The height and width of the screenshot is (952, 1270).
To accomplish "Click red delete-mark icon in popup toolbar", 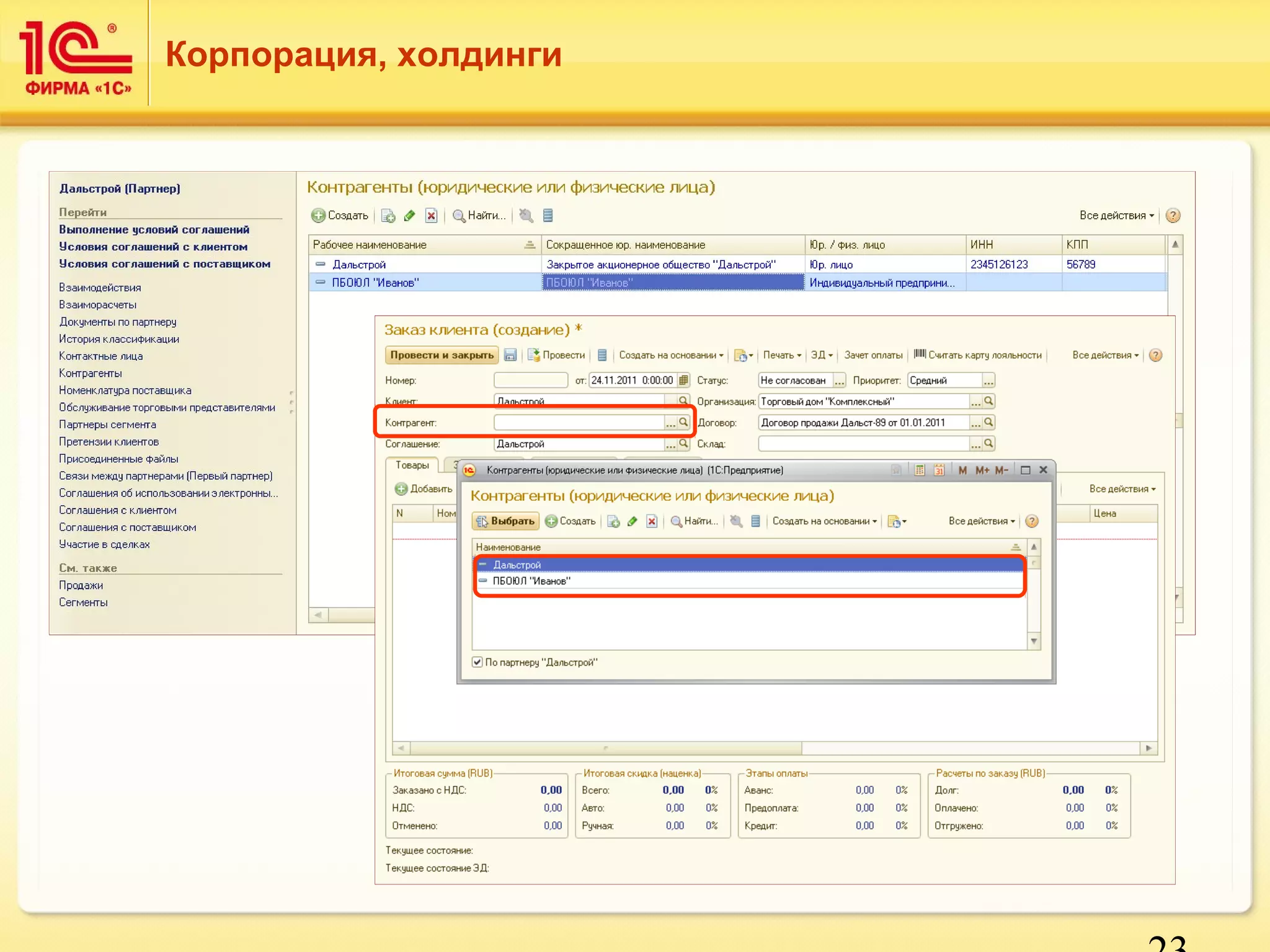I will pos(652,521).
